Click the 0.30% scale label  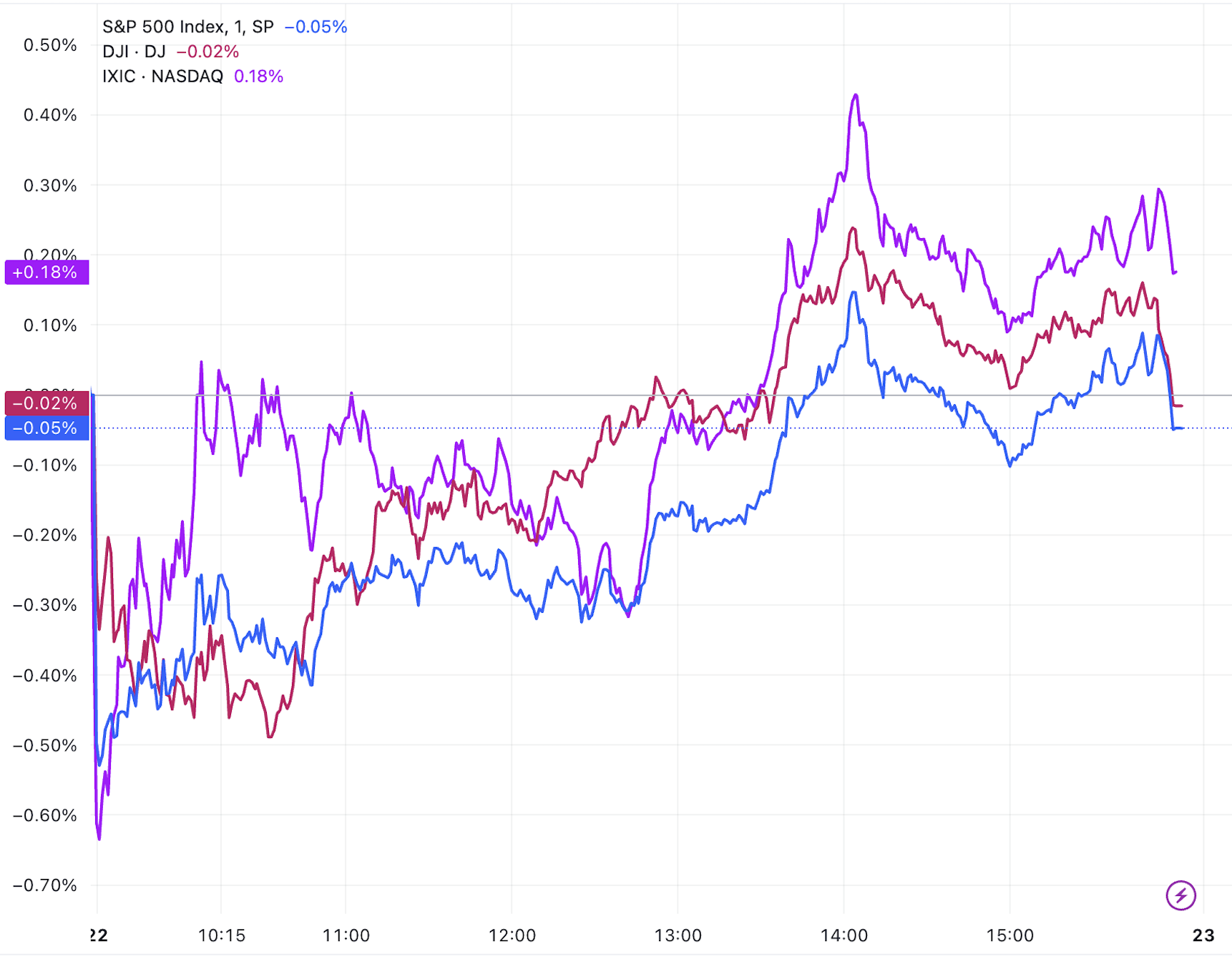click(x=50, y=186)
